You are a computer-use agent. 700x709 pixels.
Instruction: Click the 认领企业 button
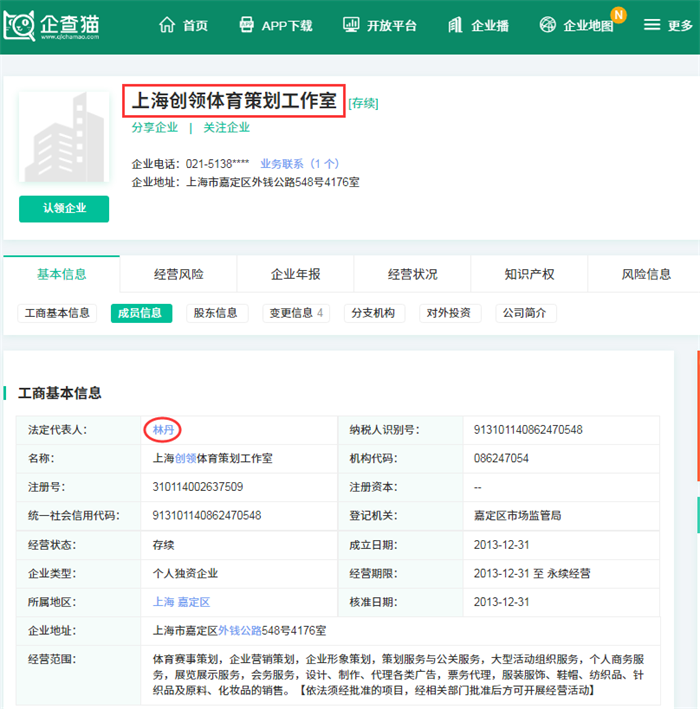[64, 208]
